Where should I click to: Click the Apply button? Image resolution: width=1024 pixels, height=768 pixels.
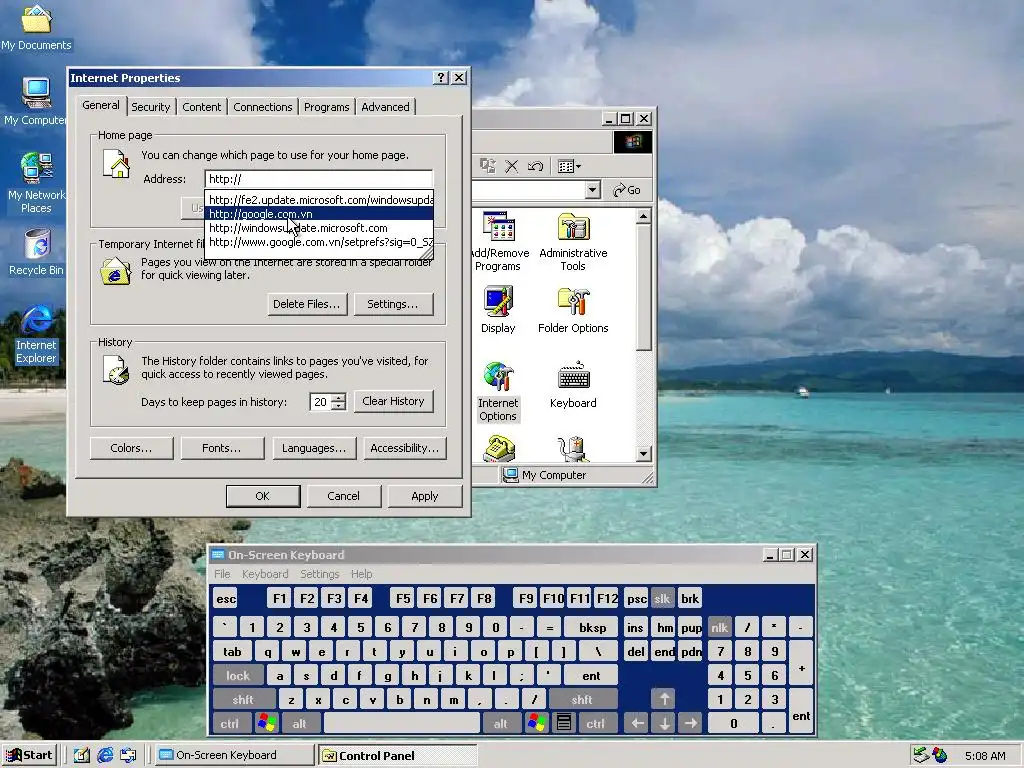click(x=424, y=496)
